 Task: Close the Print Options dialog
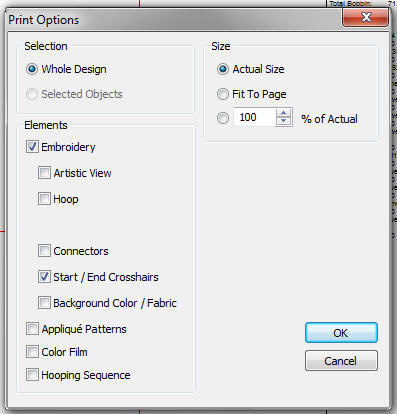(x=366, y=18)
